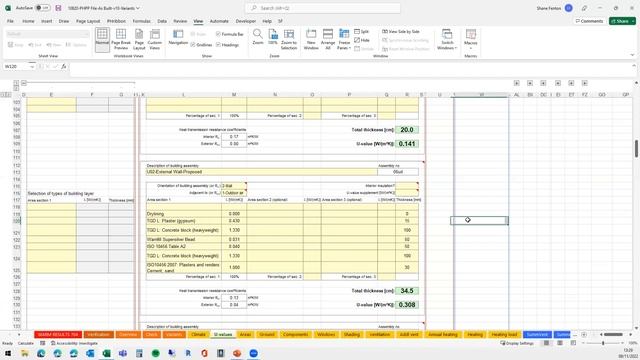Viewport: 640px width, 360px height.
Task: Open Accessibility Investigate in status bar
Action: [74, 343]
